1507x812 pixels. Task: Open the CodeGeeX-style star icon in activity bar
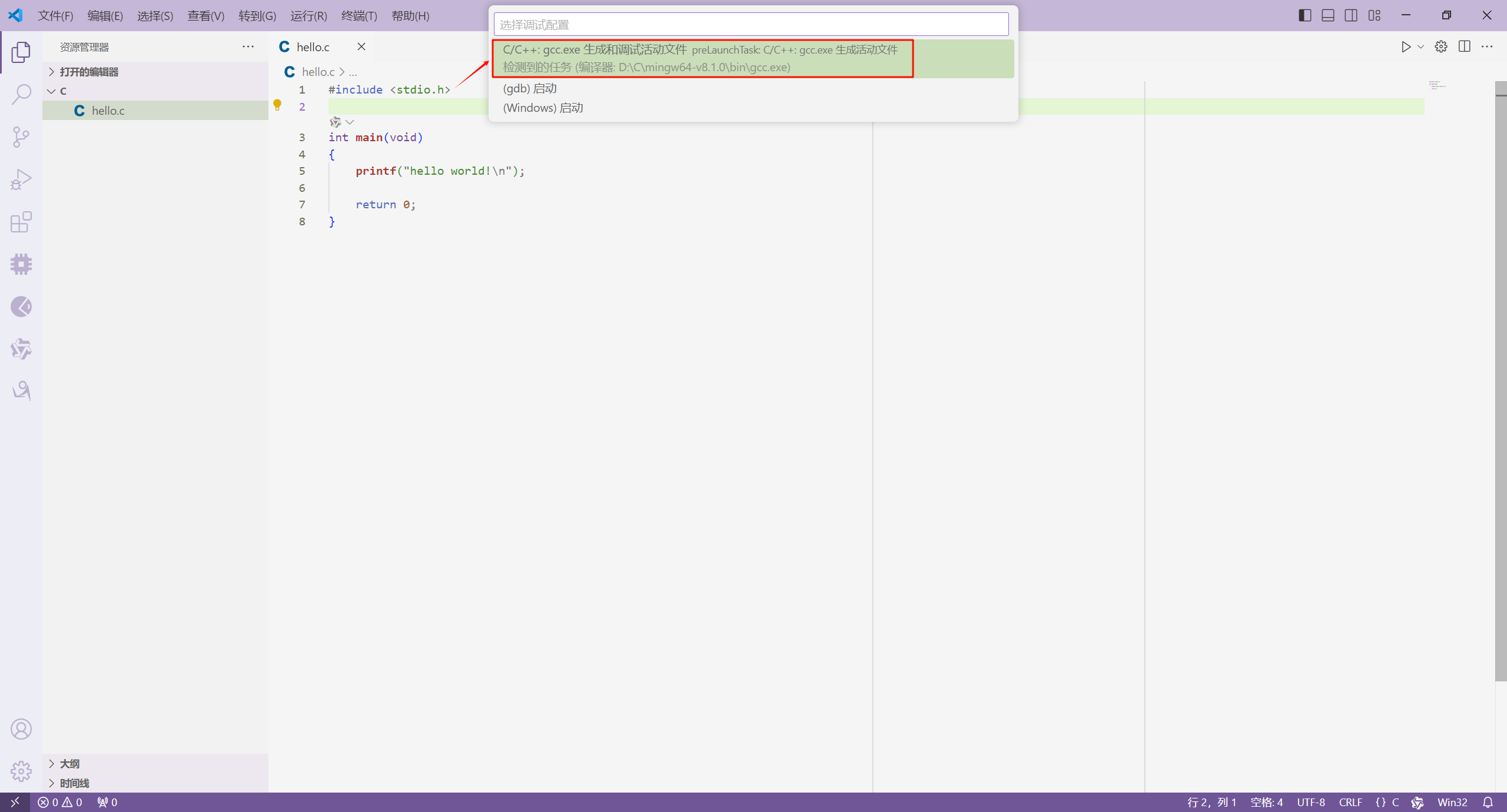21,349
